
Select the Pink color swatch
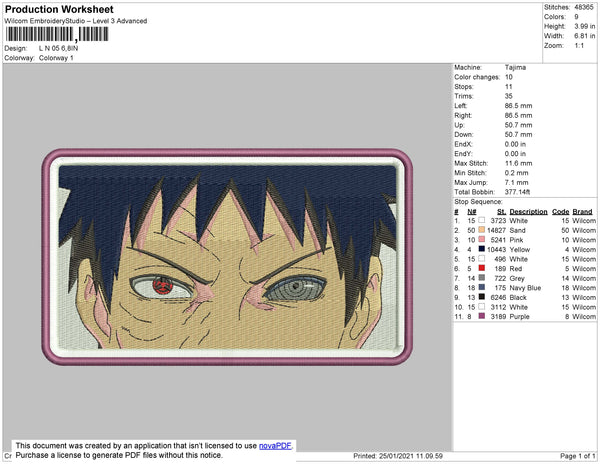[481, 239]
